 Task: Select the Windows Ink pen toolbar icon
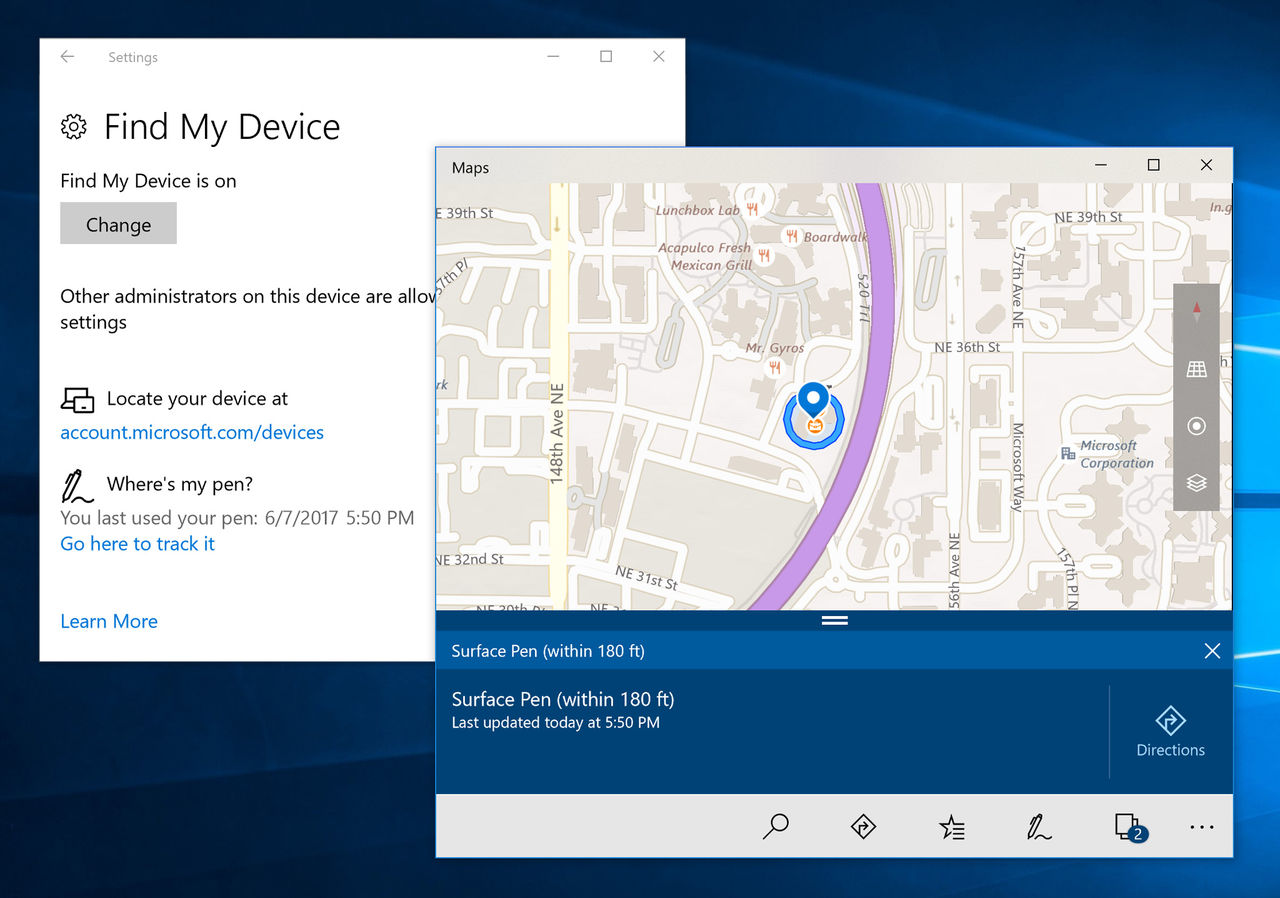[1039, 827]
